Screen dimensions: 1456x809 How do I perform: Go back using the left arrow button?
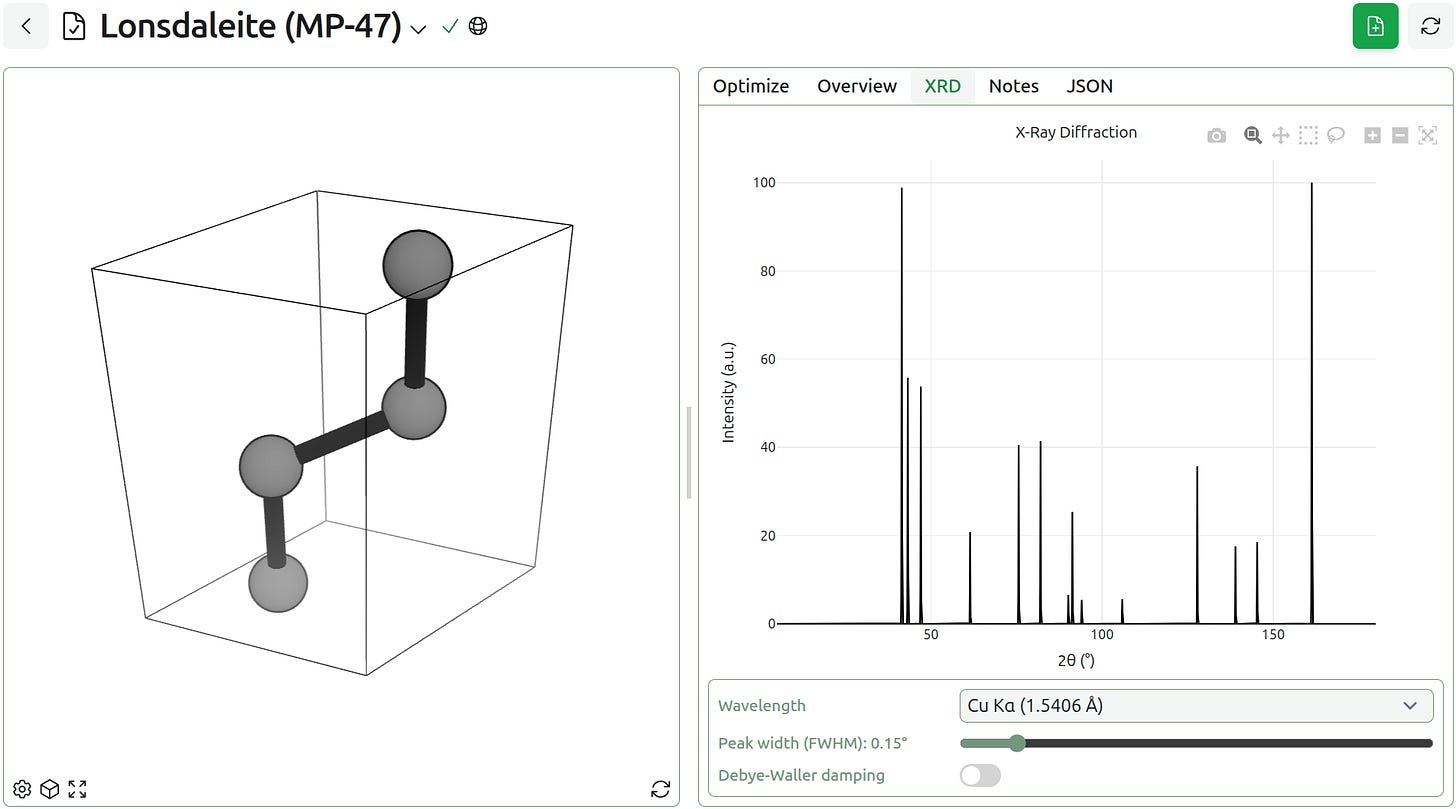point(26,26)
